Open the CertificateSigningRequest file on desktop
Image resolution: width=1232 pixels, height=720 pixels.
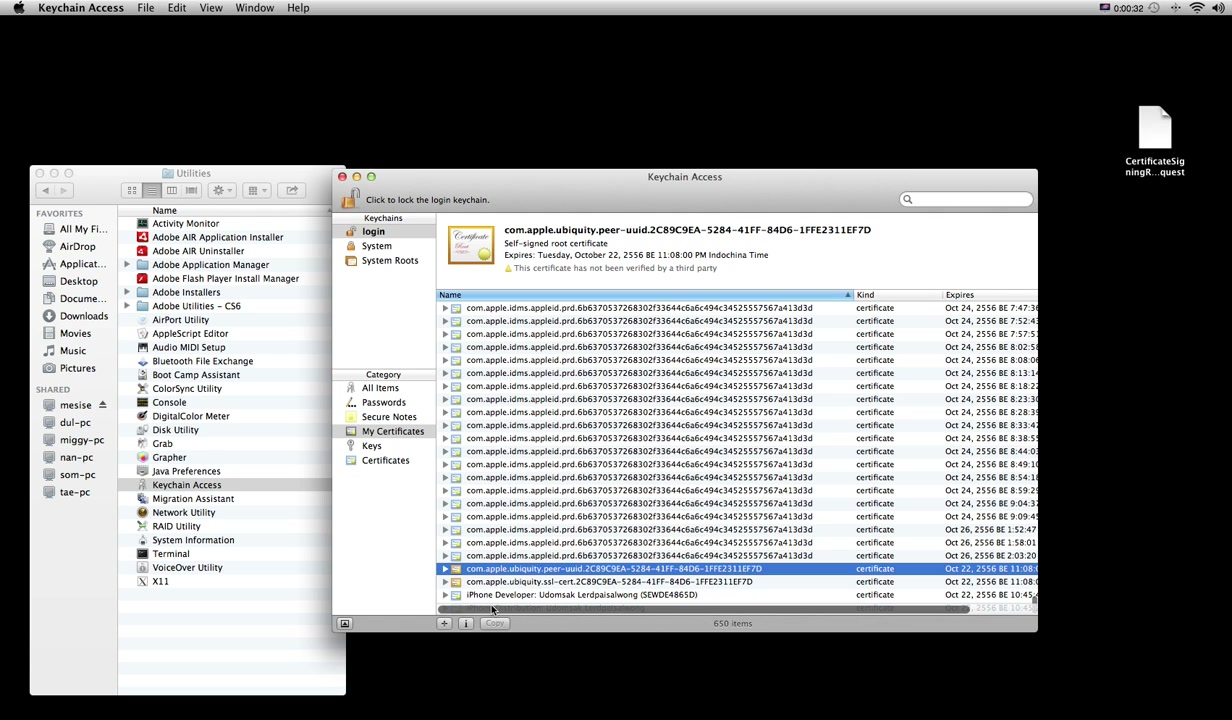[x=1155, y=141]
